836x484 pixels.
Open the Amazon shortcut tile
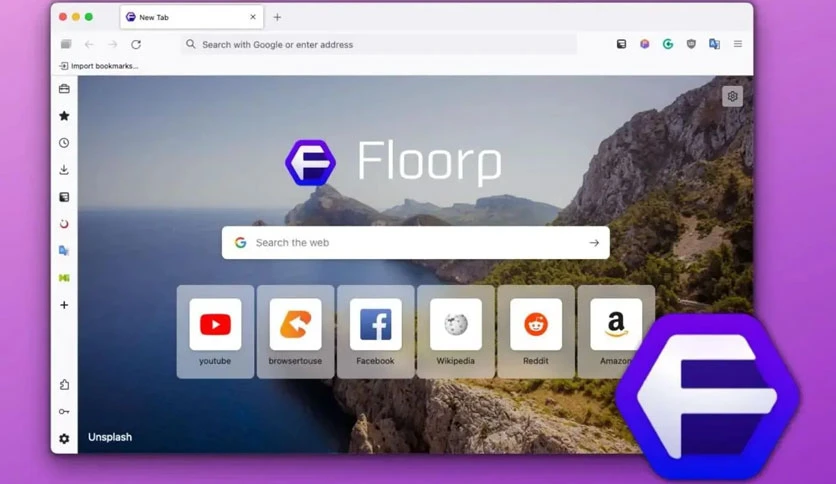(616, 332)
